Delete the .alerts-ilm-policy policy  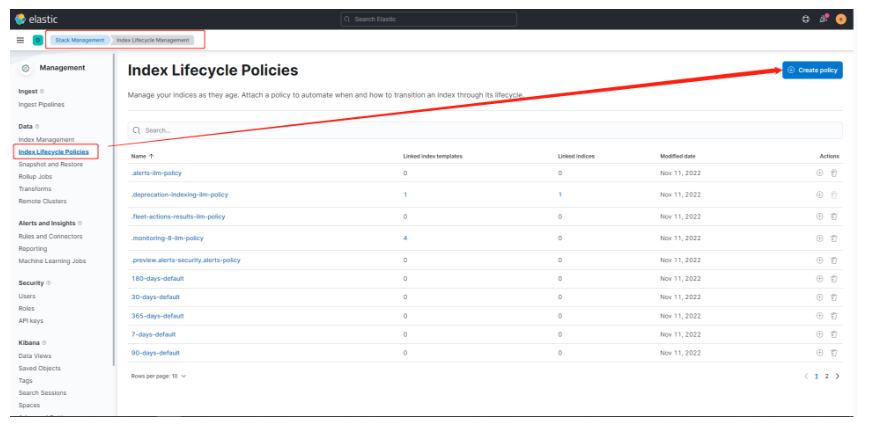point(834,173)
